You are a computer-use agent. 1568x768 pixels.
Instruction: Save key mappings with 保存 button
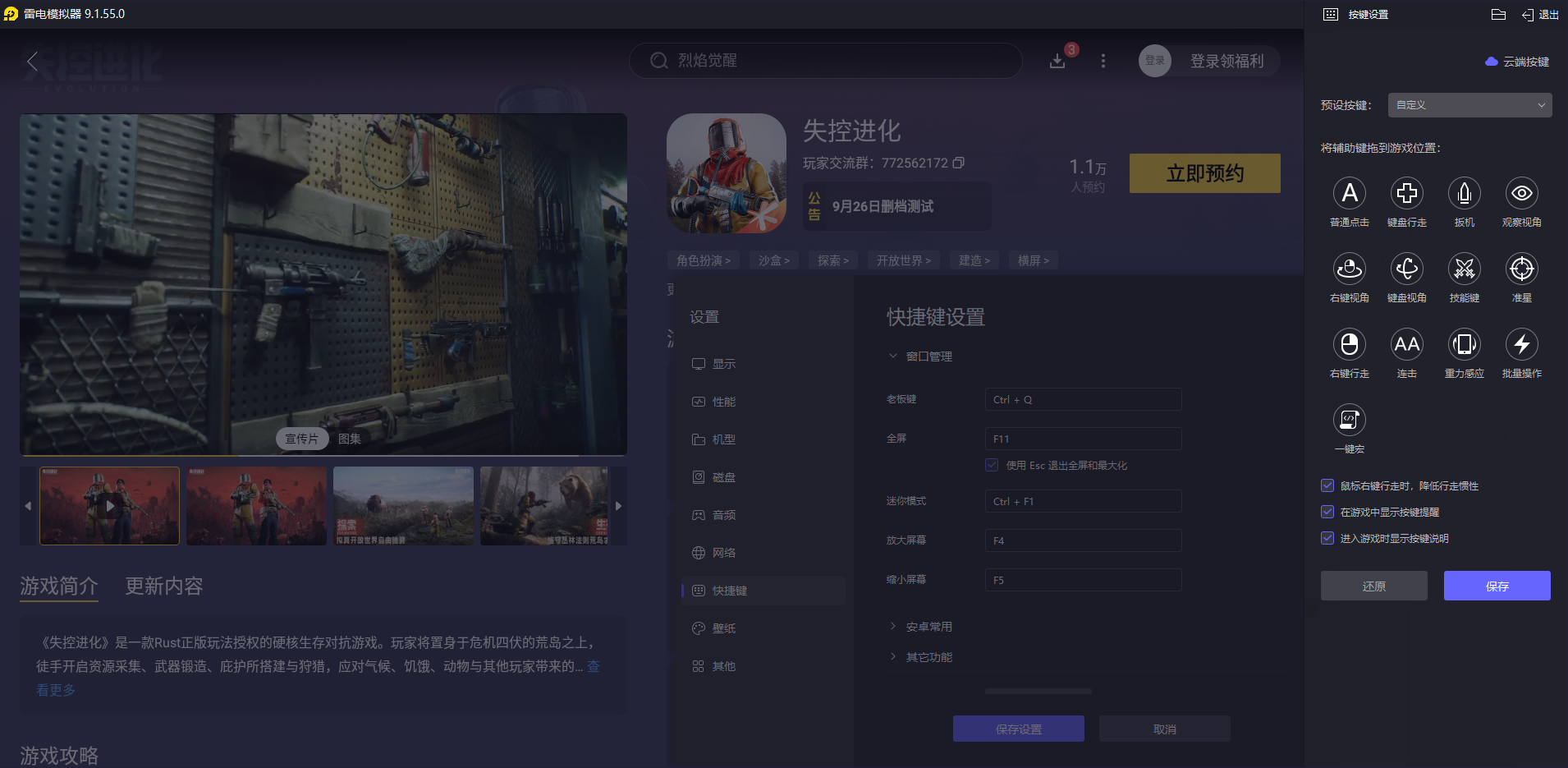[x=1497, y=586]
